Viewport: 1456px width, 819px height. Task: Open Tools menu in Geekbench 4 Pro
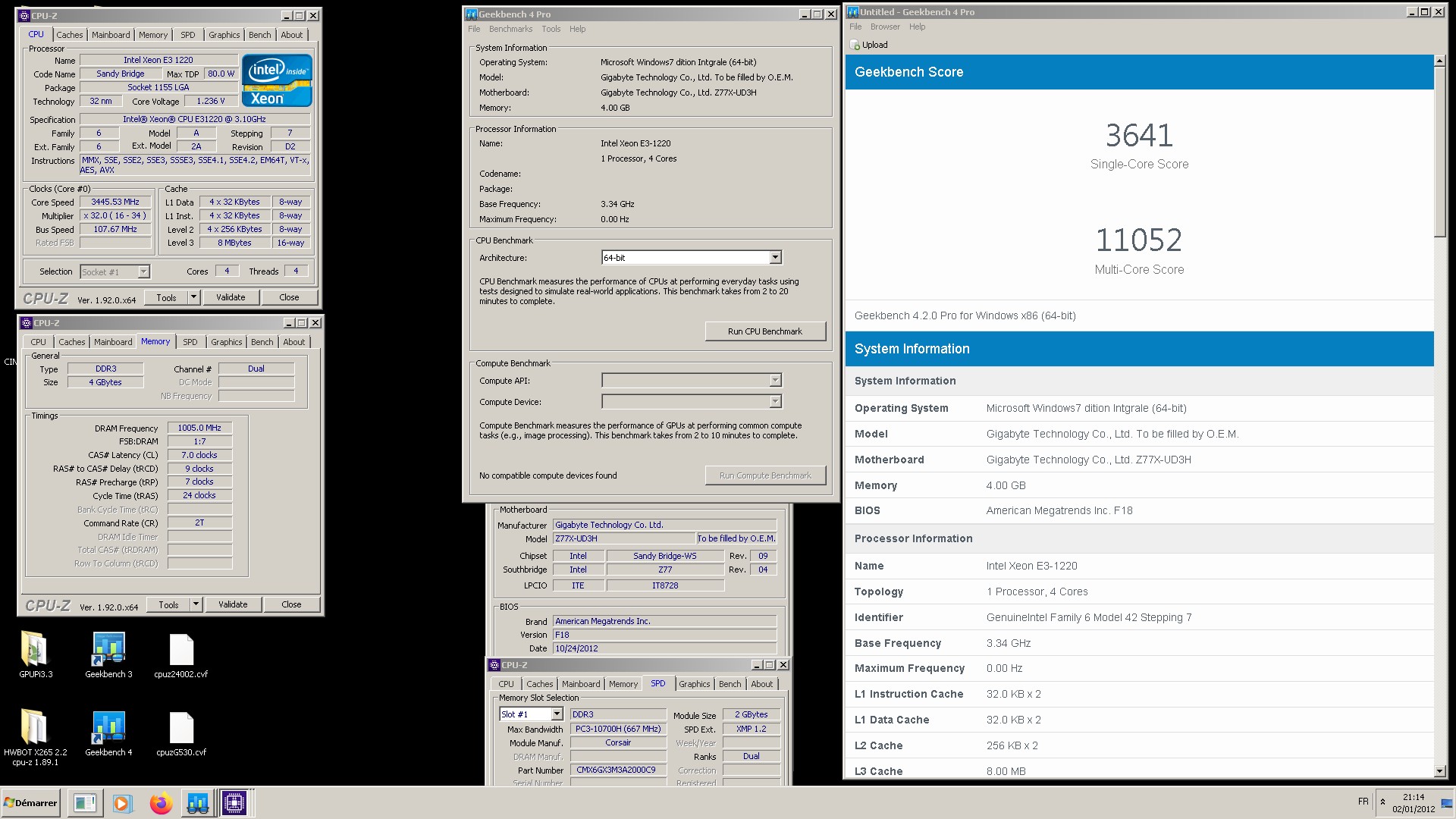coord(551,29)
